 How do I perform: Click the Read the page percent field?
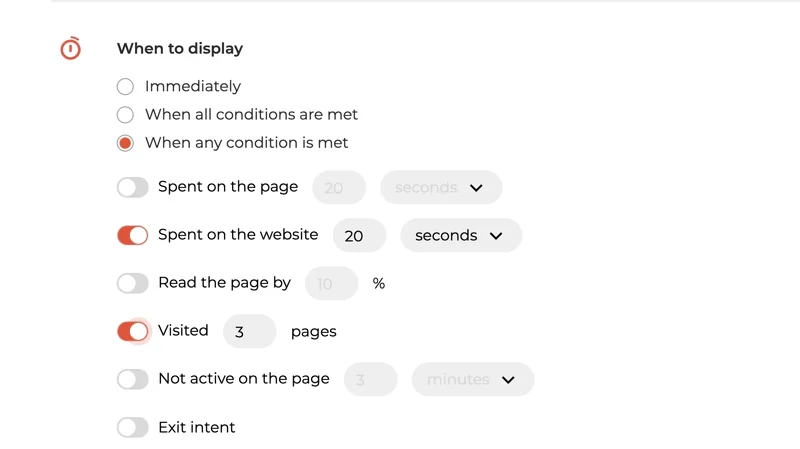[331, 283]
